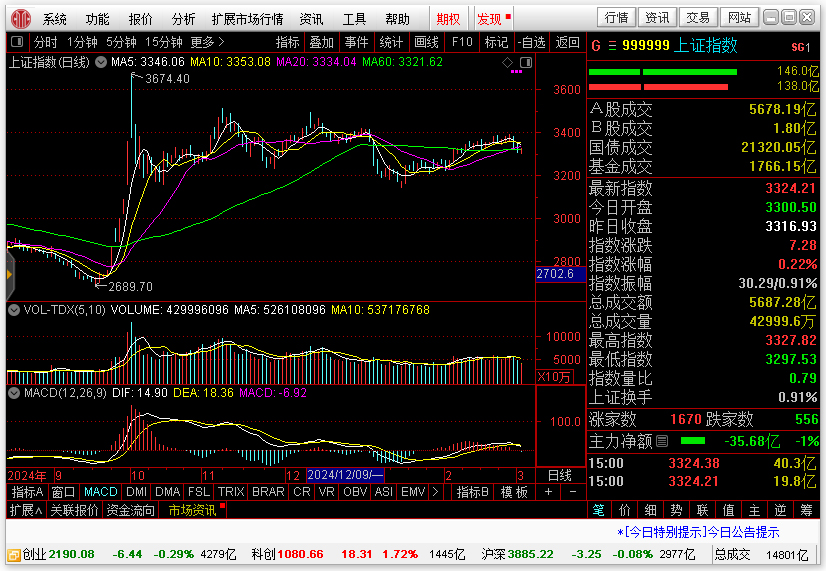
Task: Zoom out chart with the − button
Action: tap(573, 492)
